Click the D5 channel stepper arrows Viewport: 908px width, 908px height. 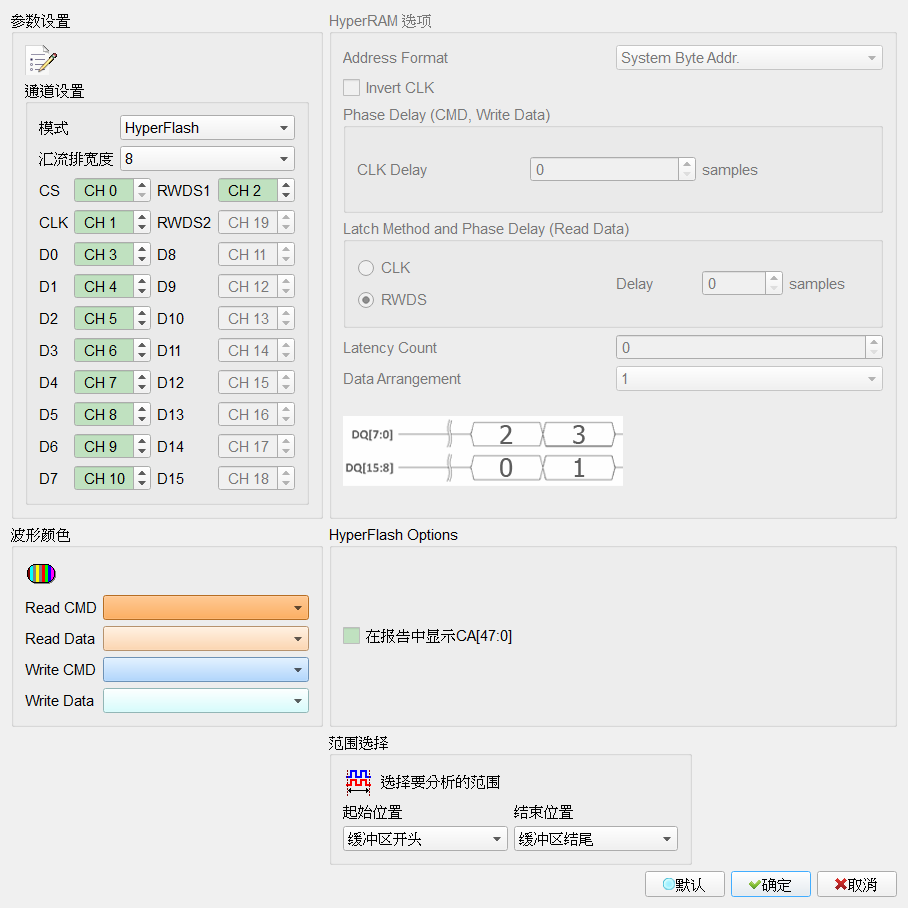pos(142,415)
